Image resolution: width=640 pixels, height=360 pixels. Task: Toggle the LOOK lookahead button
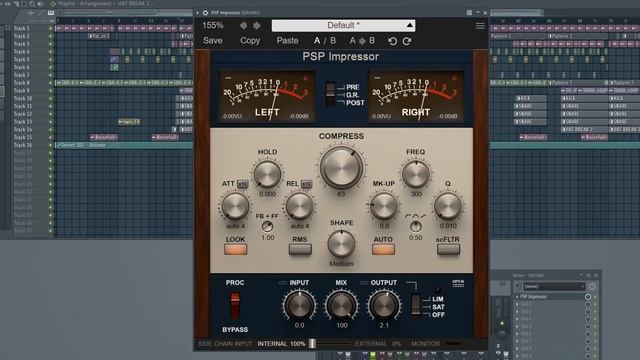pyautogui.click(x=236, y=249)
